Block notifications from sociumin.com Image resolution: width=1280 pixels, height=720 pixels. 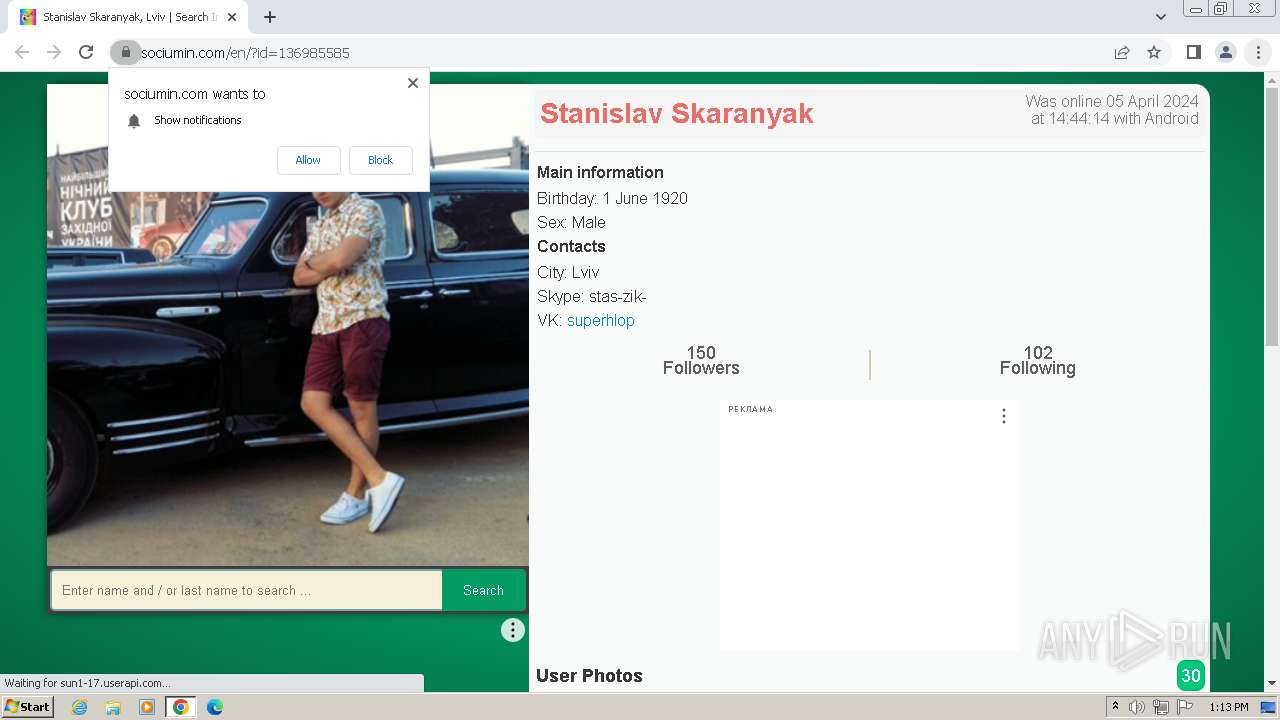[380, 160]
